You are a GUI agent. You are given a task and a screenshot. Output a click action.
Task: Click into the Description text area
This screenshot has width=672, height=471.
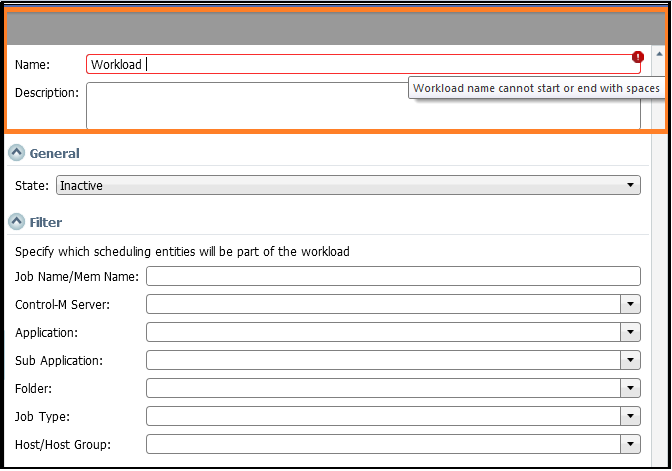pos(363,106)
